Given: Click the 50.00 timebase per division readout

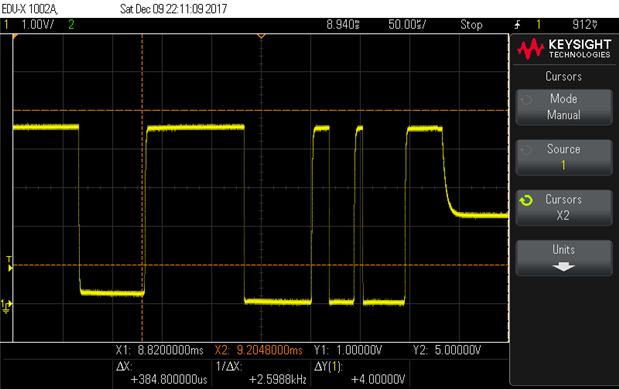Looking at the screenshot, I should pyautogui.click(x=407, y=24).
